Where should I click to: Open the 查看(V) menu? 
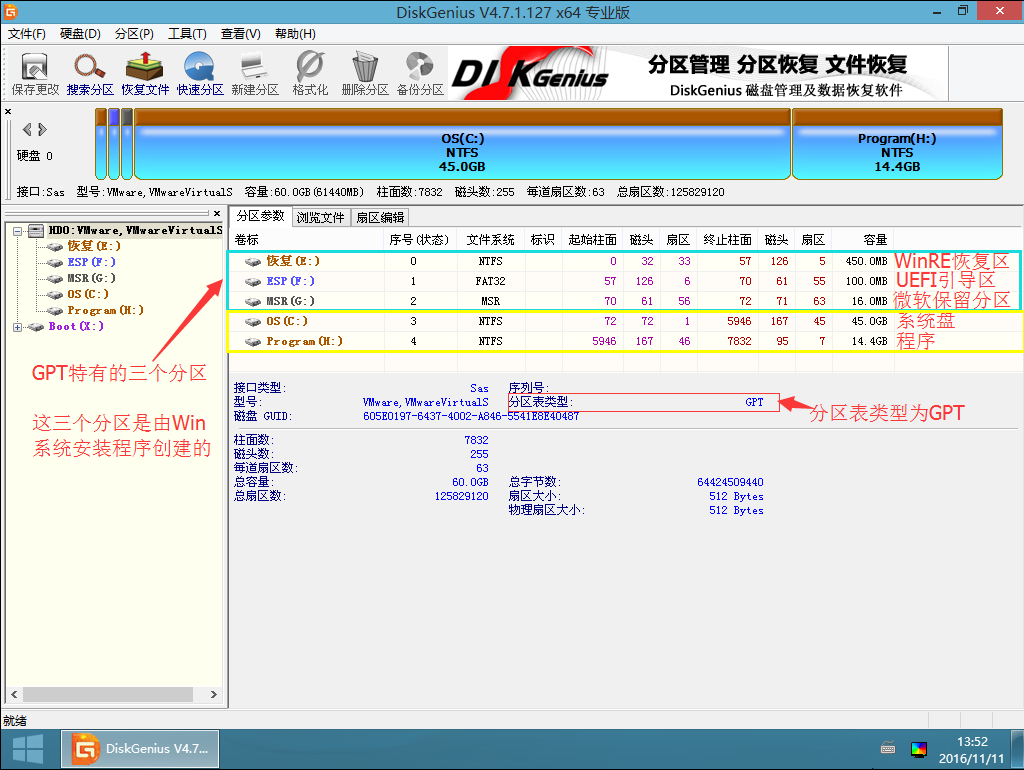pyautogui.click(x=240, y=34)
